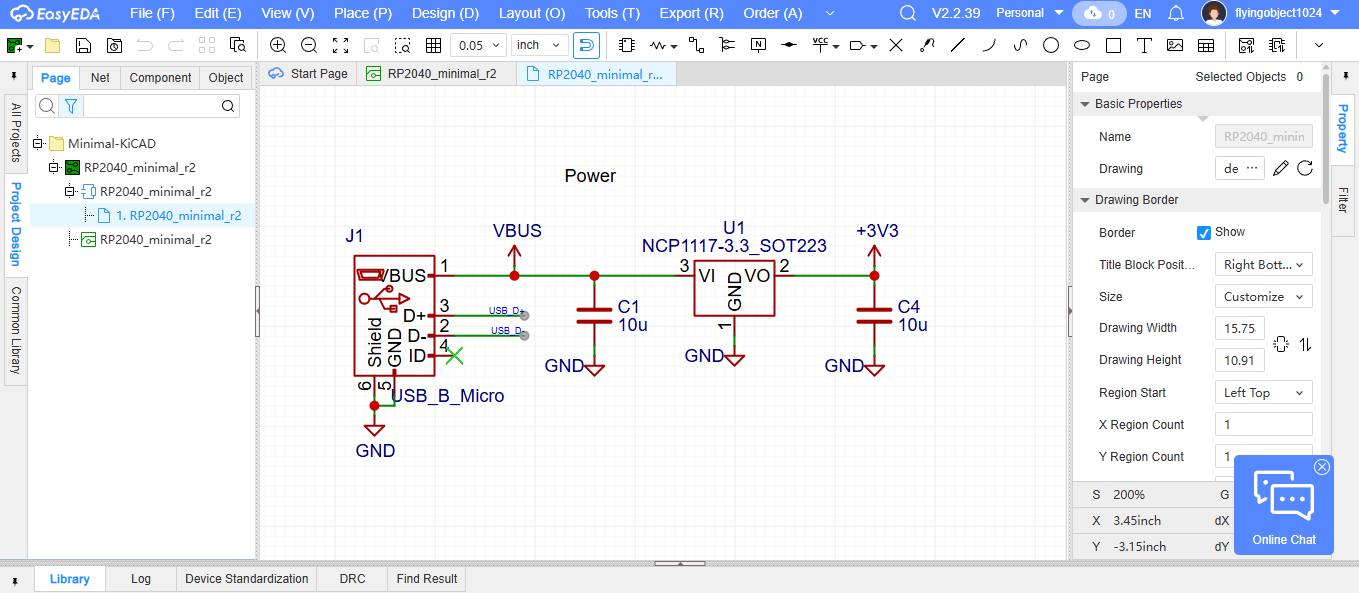Click the No Connect flag X tool
Screen dimensions: 1359x593
point(896,45)
